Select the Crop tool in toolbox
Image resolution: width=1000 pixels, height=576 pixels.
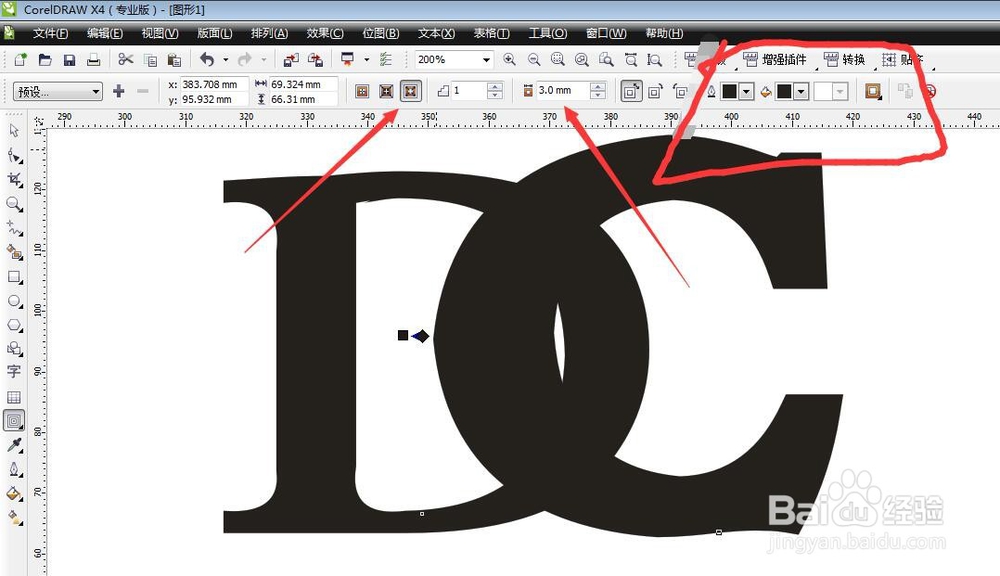pos(14,180)
